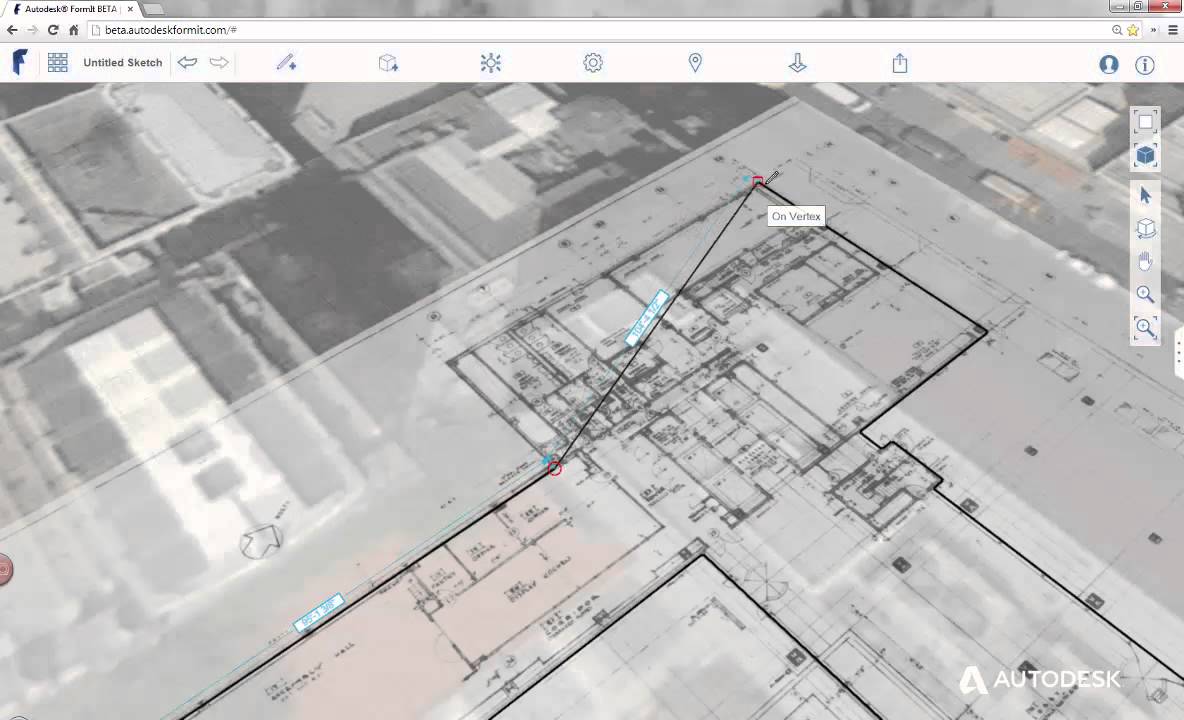1184x720 pixels.
Task: Click the import arrow icon
Action: pos(797,63)
